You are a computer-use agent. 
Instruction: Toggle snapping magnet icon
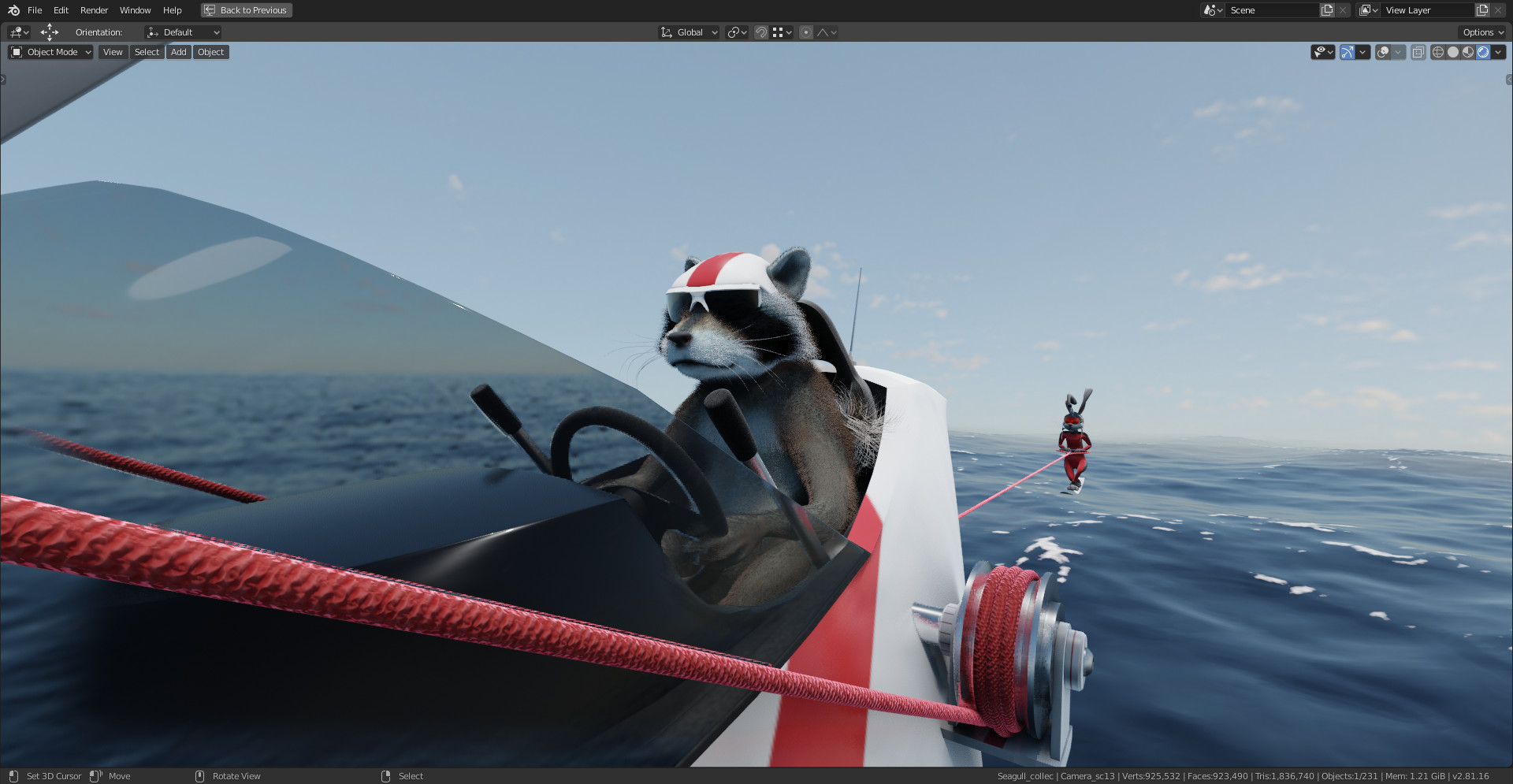pyautogui.click(x=761, y=32)
